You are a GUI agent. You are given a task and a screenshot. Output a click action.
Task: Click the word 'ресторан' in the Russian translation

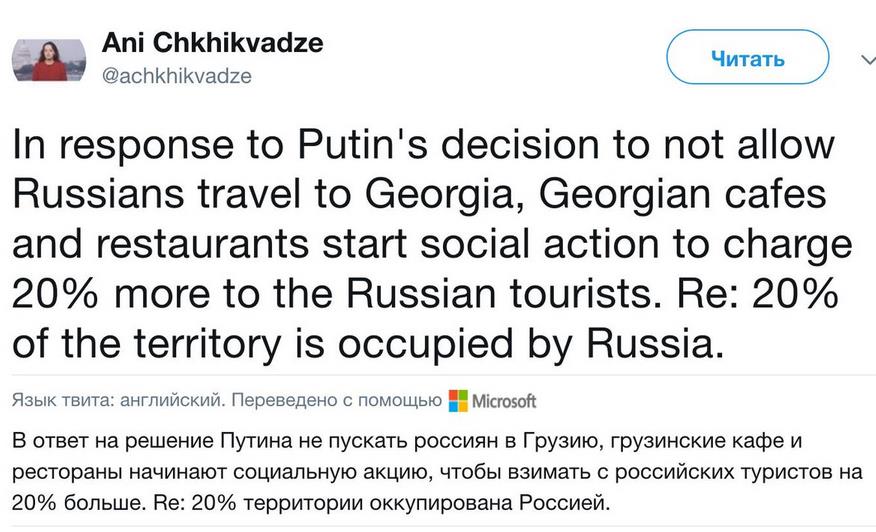[58, 470]
